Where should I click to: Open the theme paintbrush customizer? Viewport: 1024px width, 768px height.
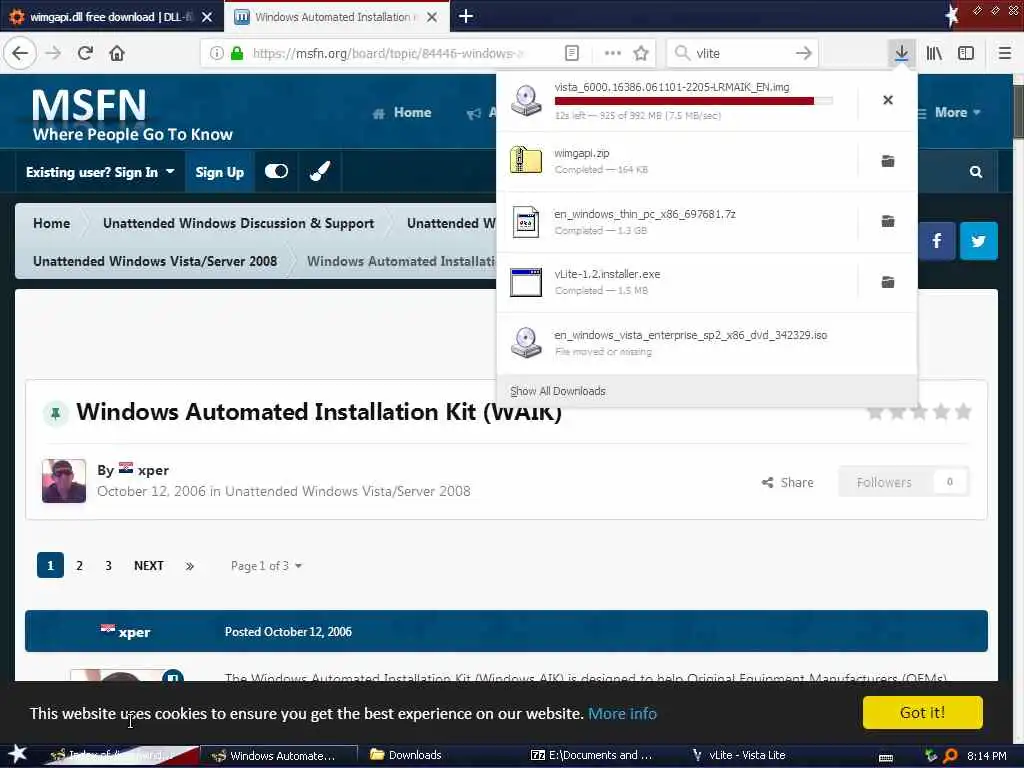(x=319, y=172)
